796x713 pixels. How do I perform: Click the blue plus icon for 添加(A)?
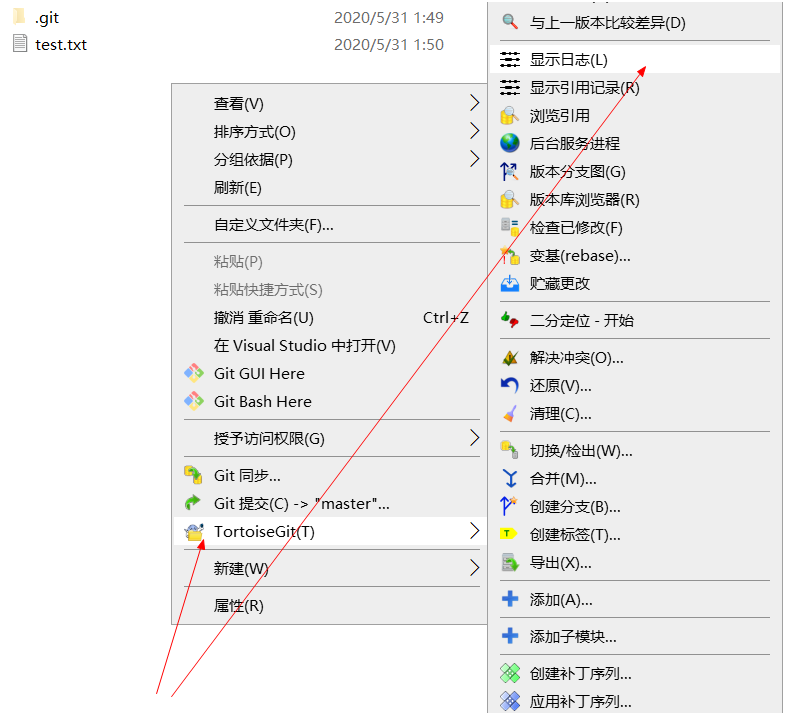[x=510, y=599]
